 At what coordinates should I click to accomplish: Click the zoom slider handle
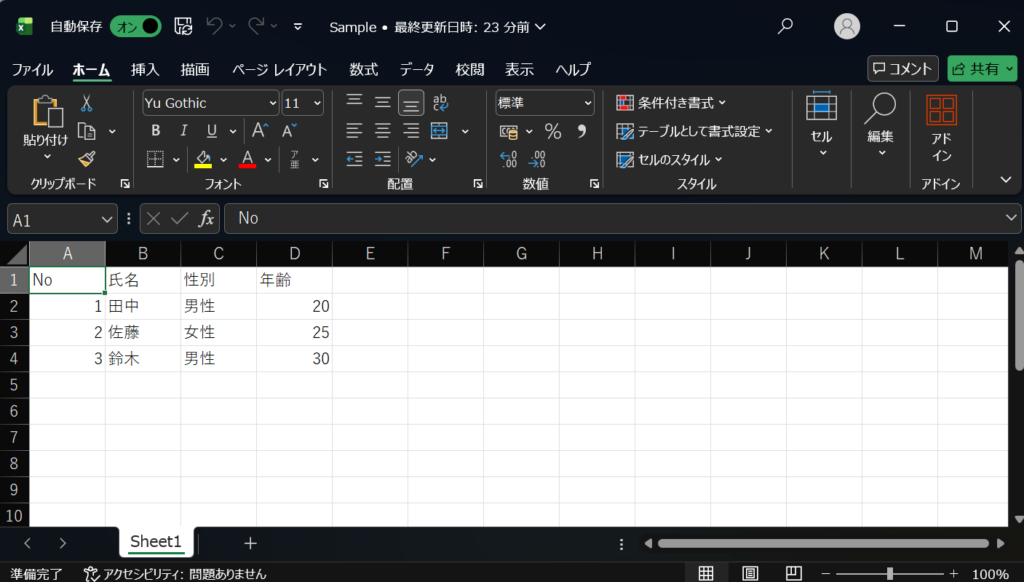point(889,574)
